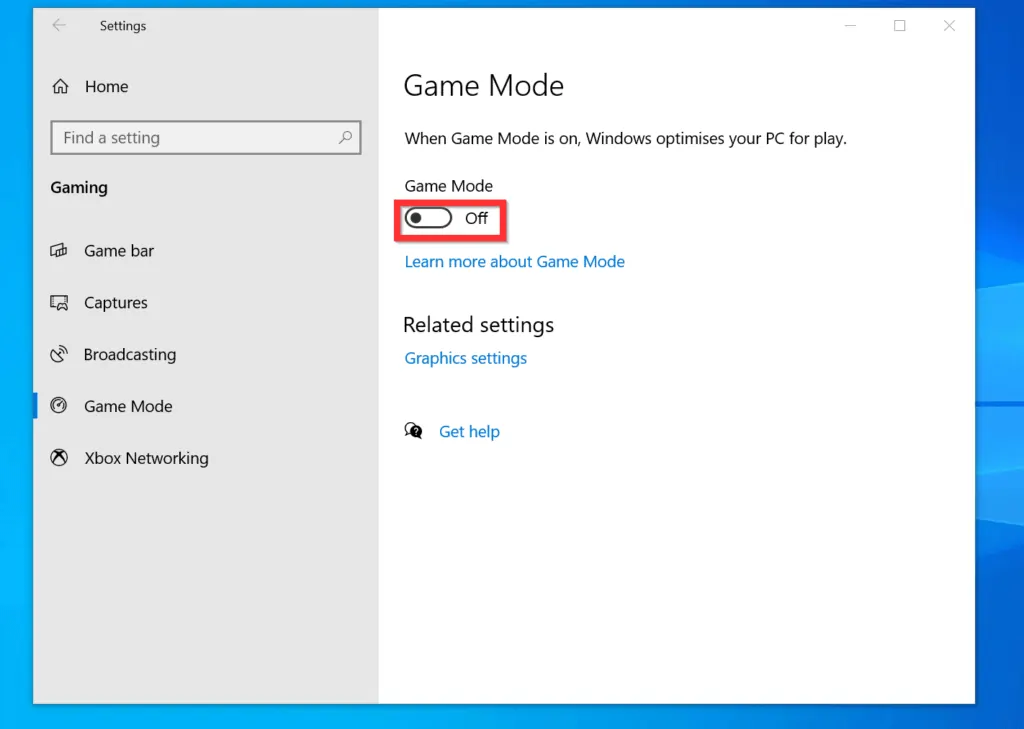Click the search magnifier icon
The image size is (1024, 729).
[x=345, y=137]
